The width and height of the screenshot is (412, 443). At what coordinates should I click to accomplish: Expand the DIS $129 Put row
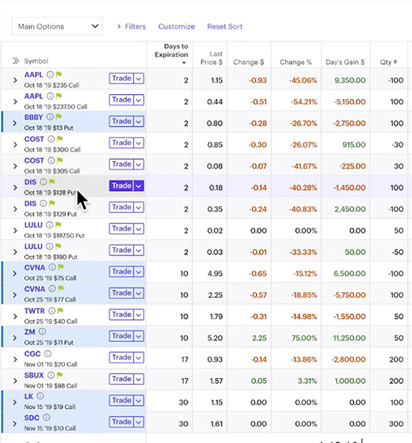tap(15, 209)
